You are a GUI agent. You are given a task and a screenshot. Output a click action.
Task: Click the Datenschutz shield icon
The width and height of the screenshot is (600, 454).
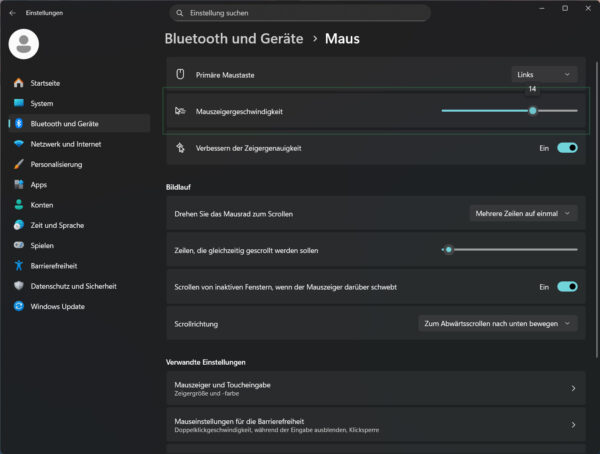click(18, 286)
